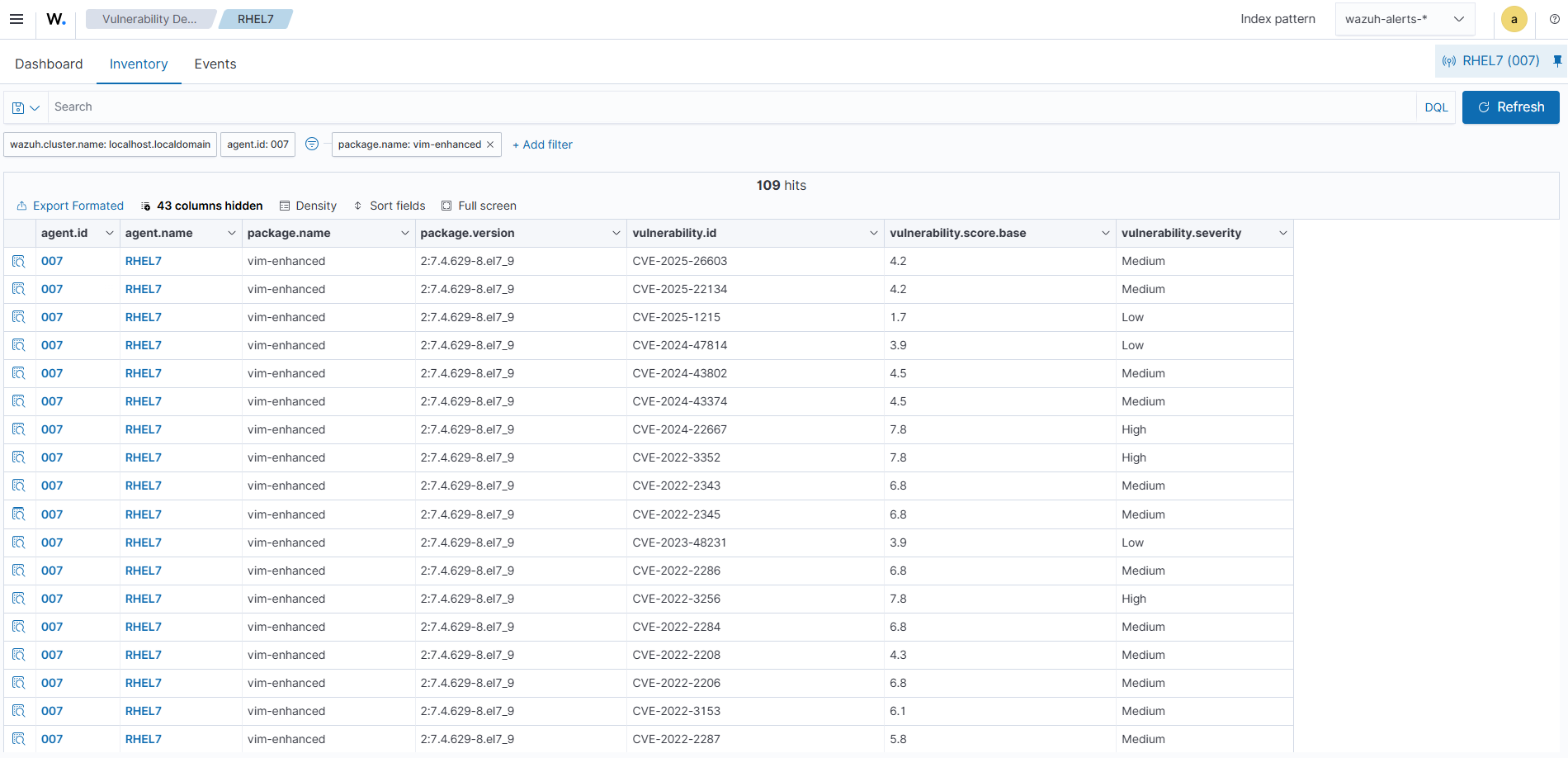Open the help icon in top bar
This screenshot has height=758, width=1568.
(1554, 19)
